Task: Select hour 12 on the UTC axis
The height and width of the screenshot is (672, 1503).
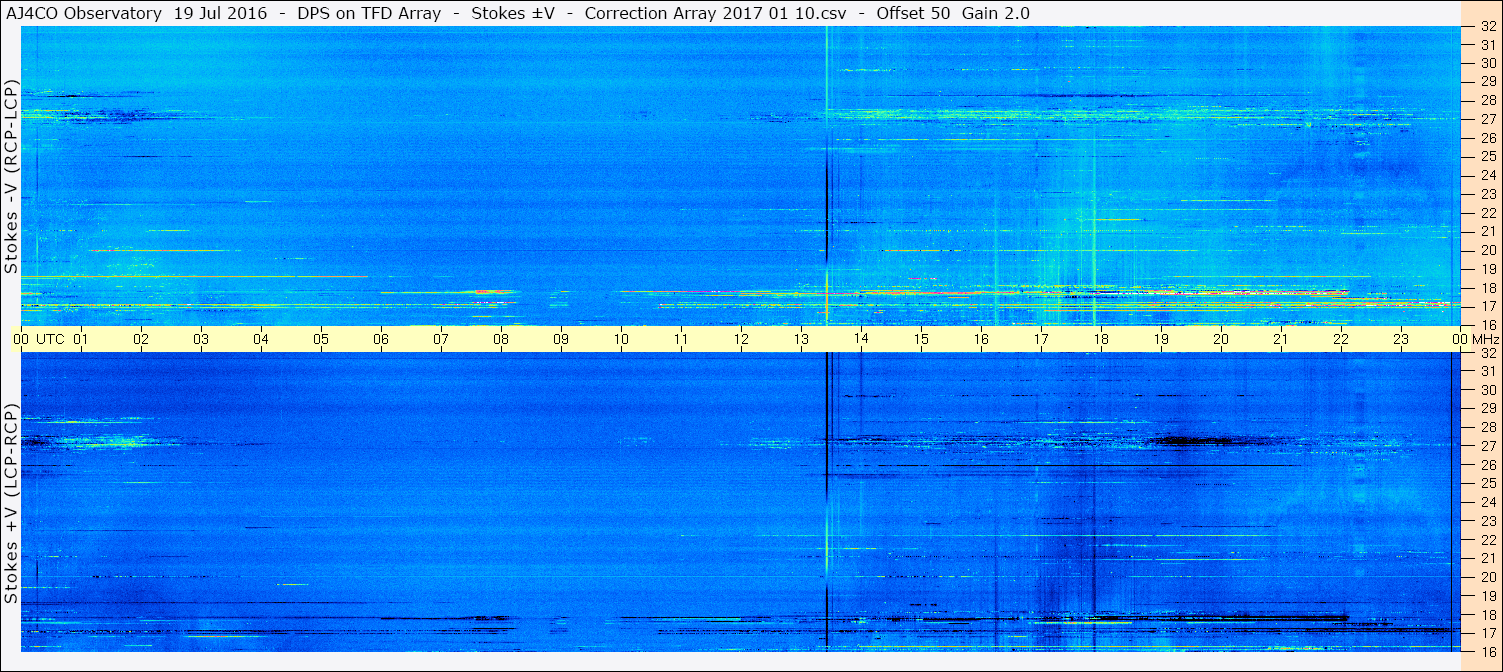Action: point(741,339)
